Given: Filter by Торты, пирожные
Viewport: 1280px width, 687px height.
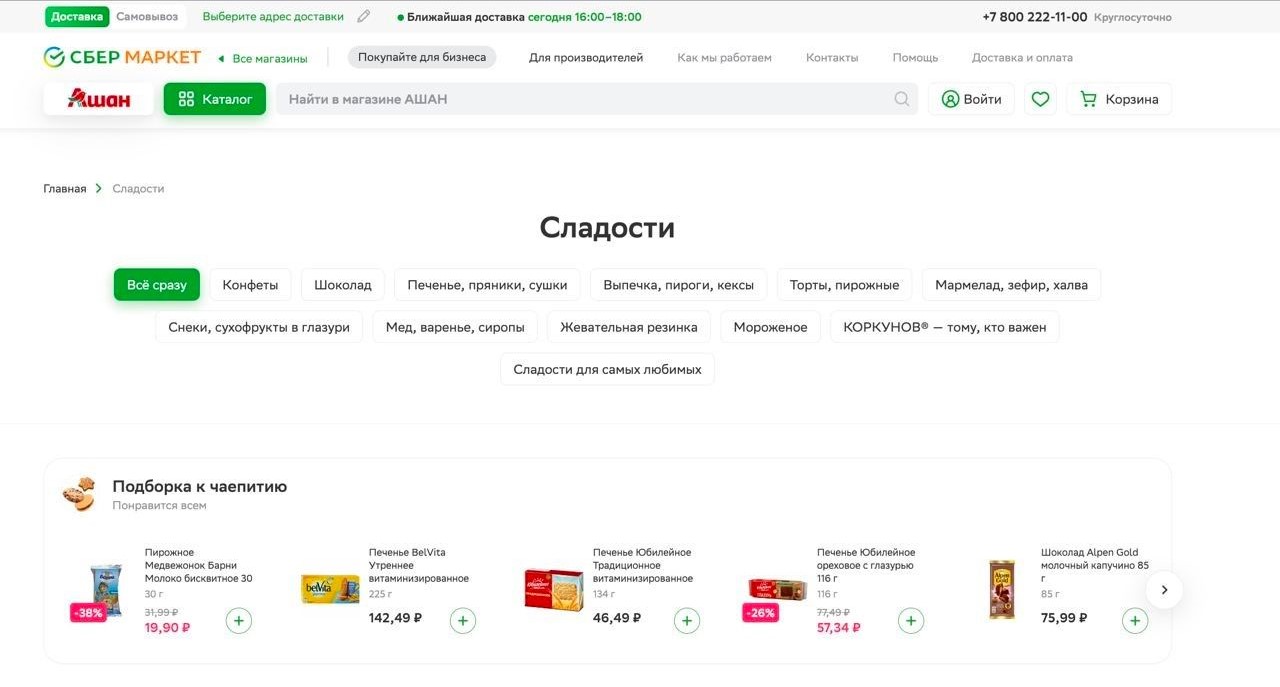Looking at the screenshot, I should (844, 285).
